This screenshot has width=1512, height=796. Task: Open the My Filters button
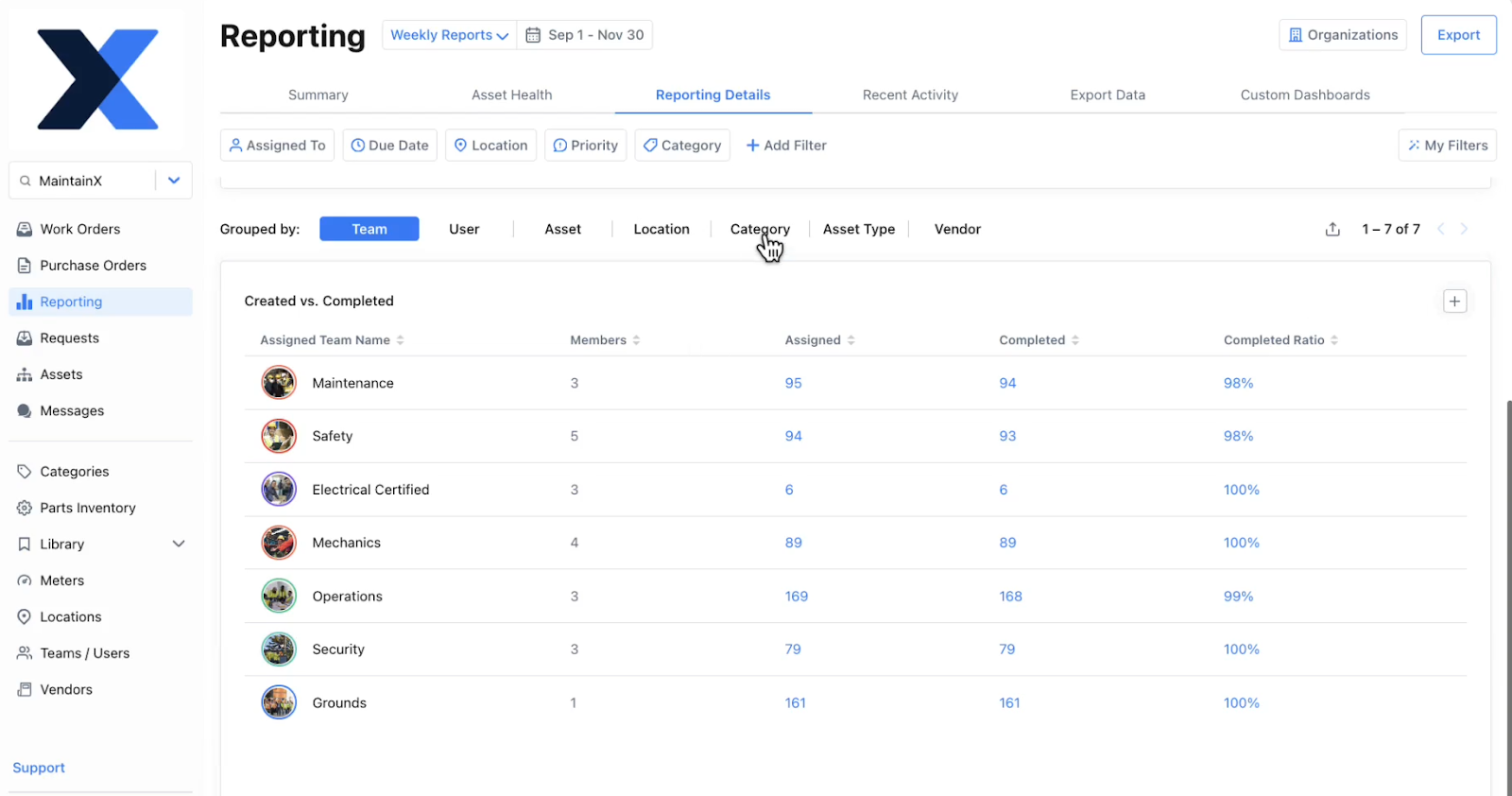tap(1448, 146)
